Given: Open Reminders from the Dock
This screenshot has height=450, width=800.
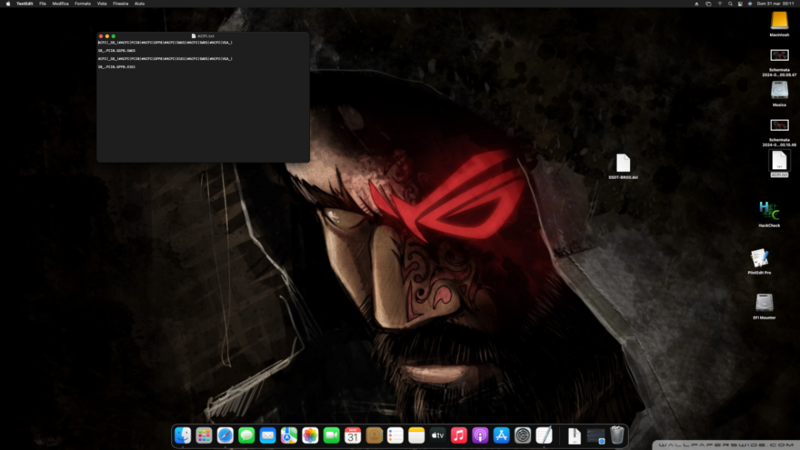Looking at the screenshot, I should (x=395, y=436).
